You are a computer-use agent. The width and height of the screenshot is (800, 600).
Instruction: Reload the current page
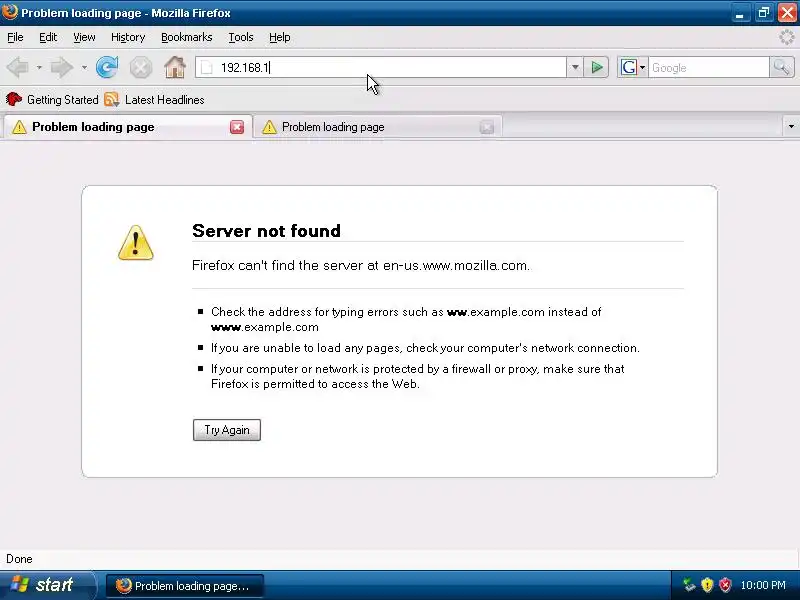pos(107,67)
